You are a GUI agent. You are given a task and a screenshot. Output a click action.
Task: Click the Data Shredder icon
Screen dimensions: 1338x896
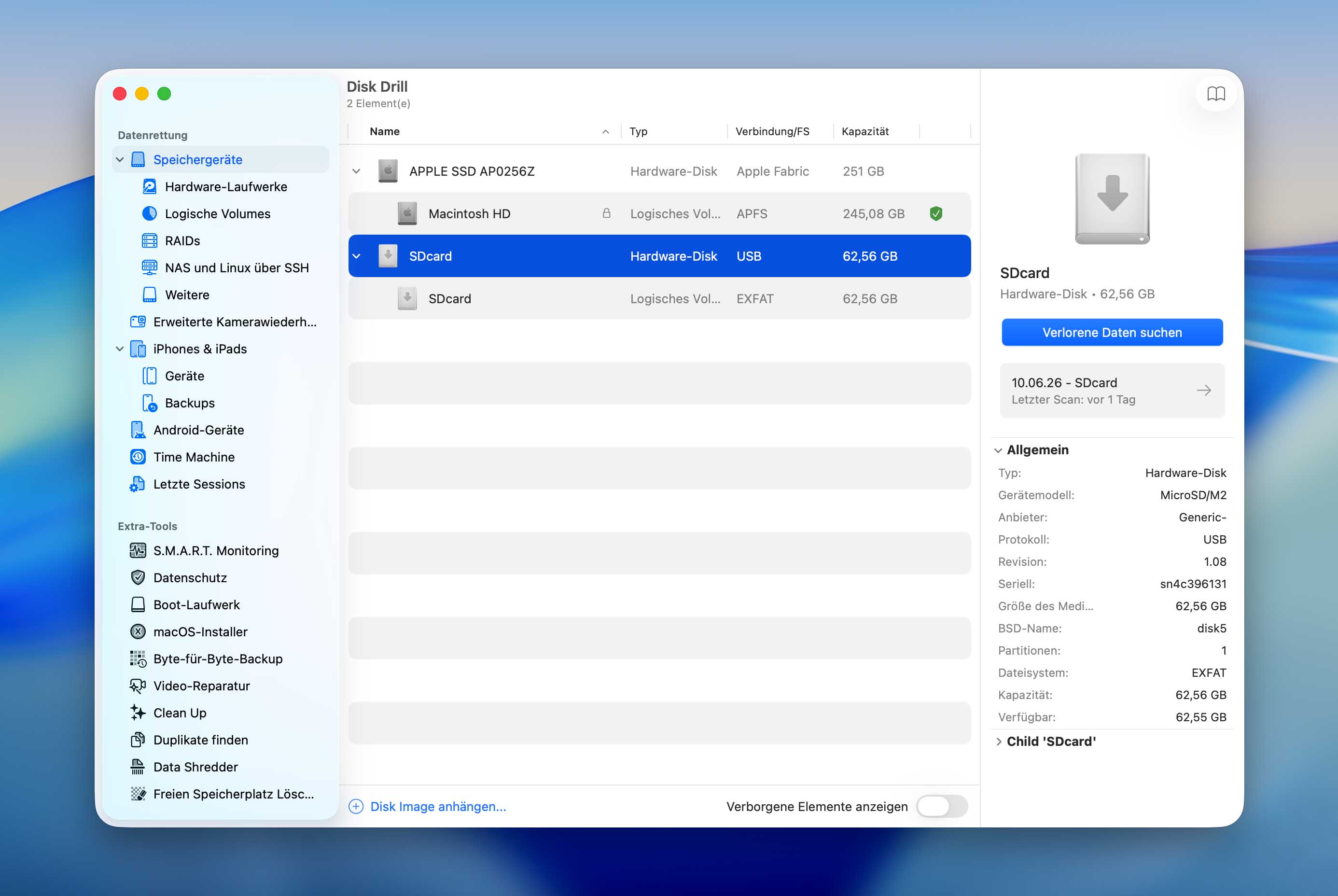coord(138,767)
